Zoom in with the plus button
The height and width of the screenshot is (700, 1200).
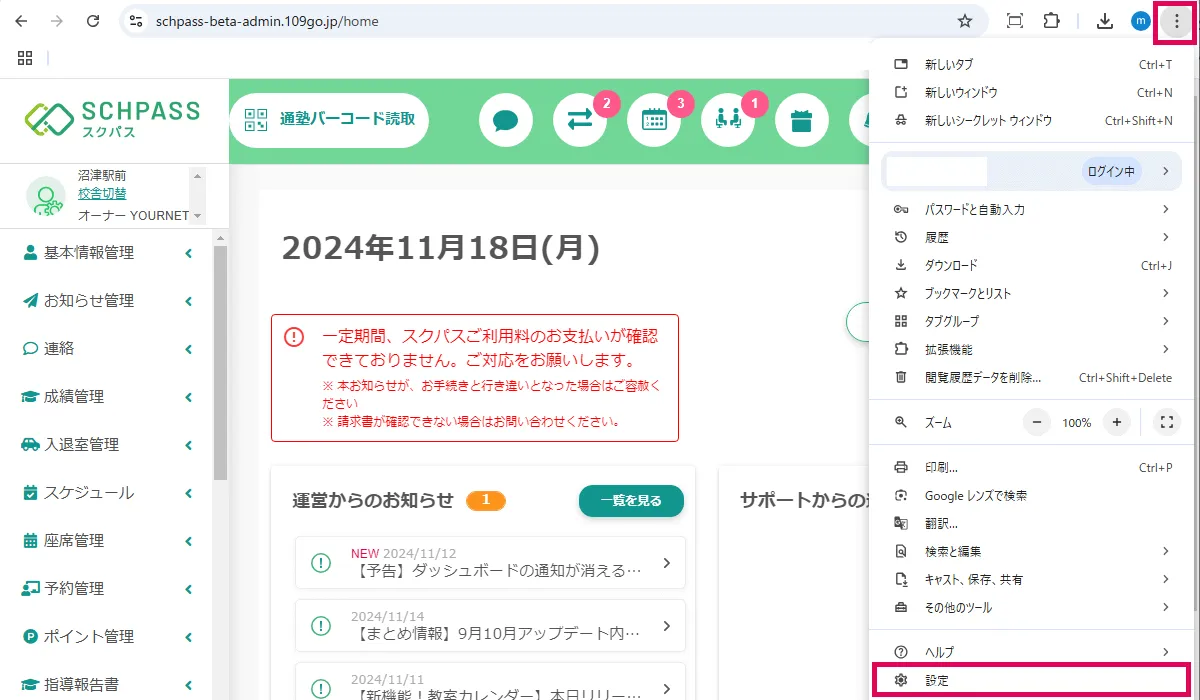[1117, 422]
